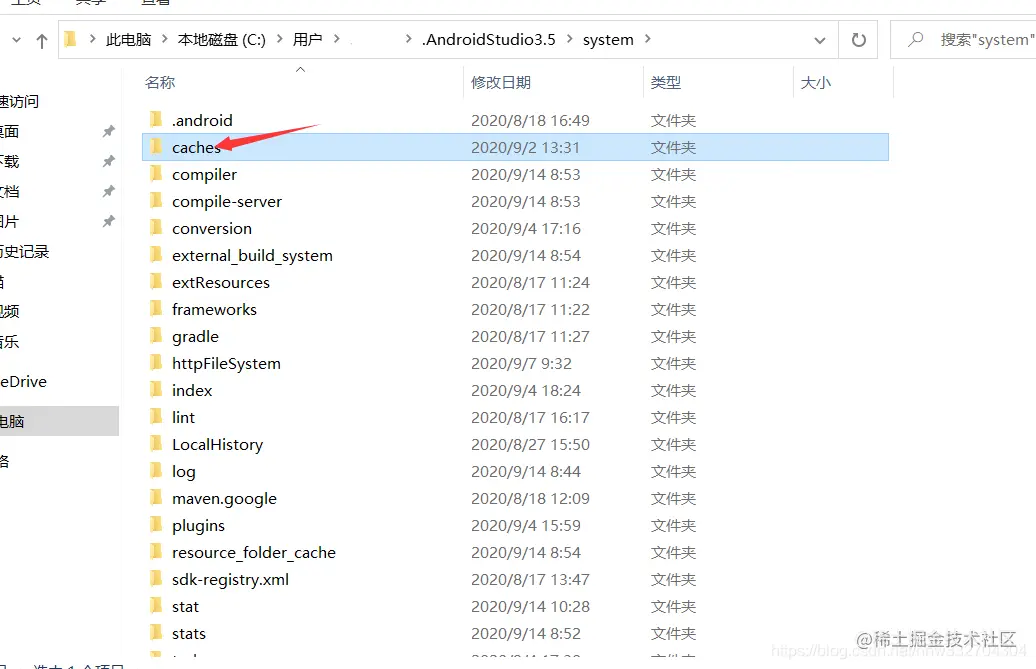Click the .android folder icon
The image size is (1036, 669).
pyautogui.click(x=156, y=120)
